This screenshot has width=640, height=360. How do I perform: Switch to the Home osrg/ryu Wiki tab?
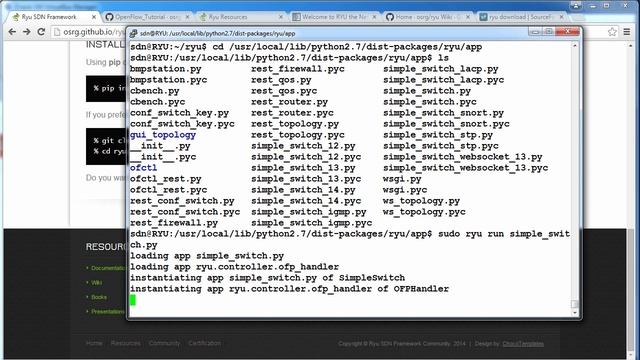pyautogui.click(x=427, y=17)
